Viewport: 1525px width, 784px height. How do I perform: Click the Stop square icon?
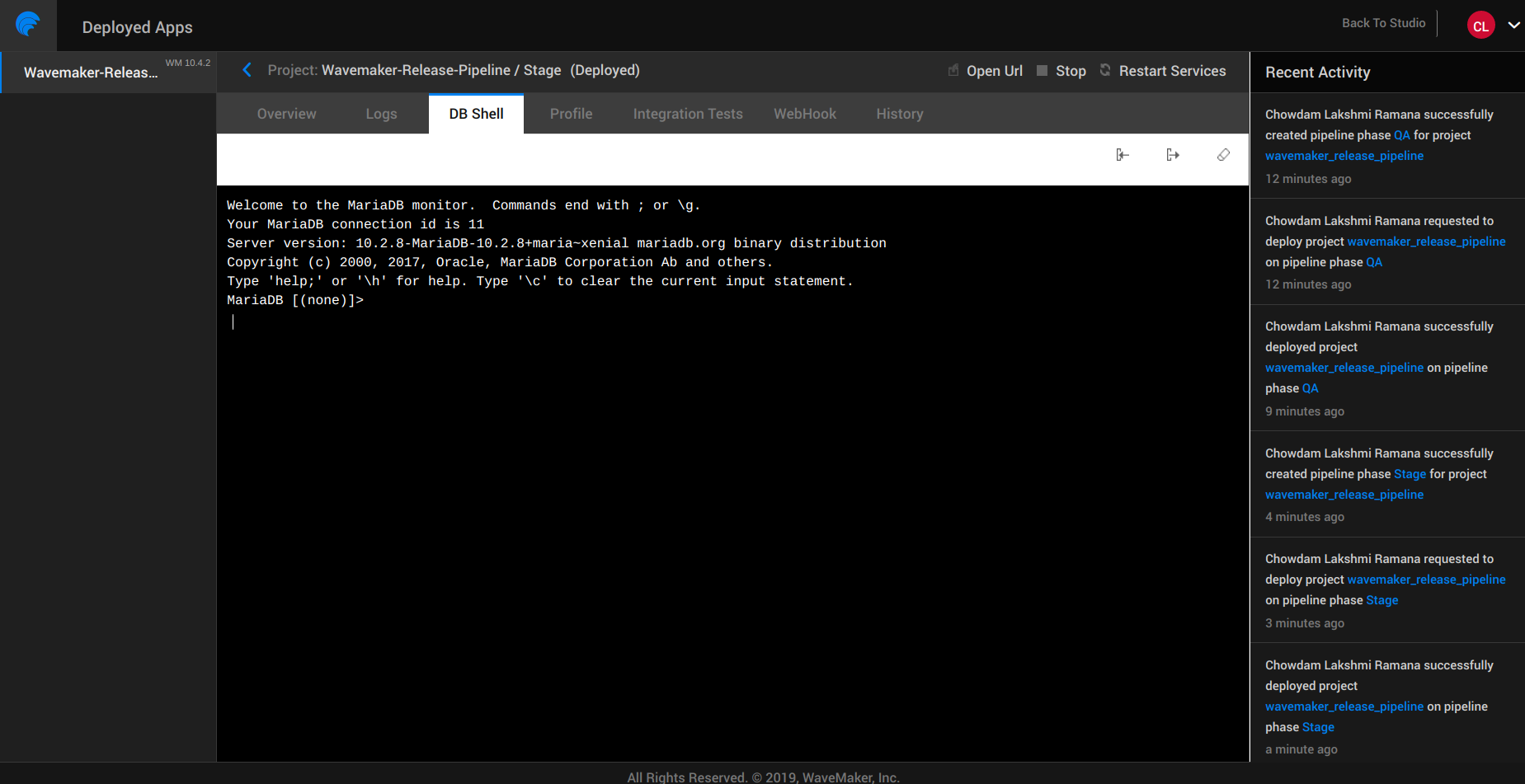point(1042,71)
